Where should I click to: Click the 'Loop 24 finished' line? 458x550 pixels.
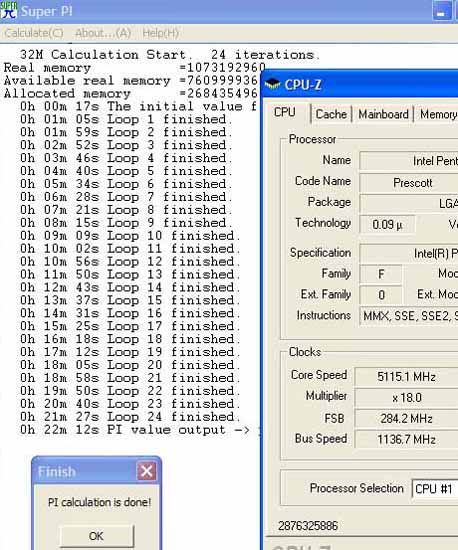point(130,417)
